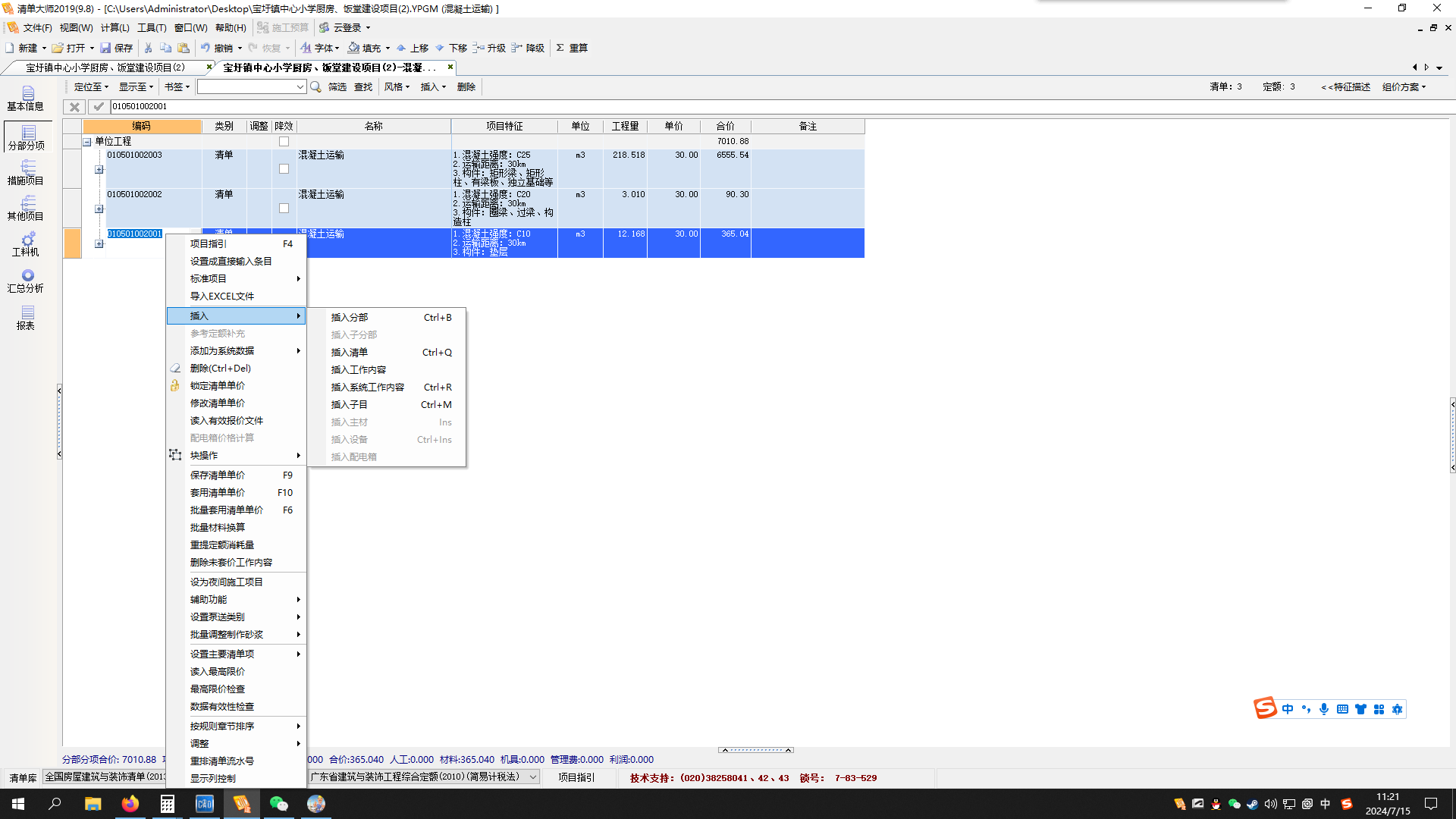Open the 显示至 dropdown
This screenshot has height=819, width=1456.
tap(136, 87)
